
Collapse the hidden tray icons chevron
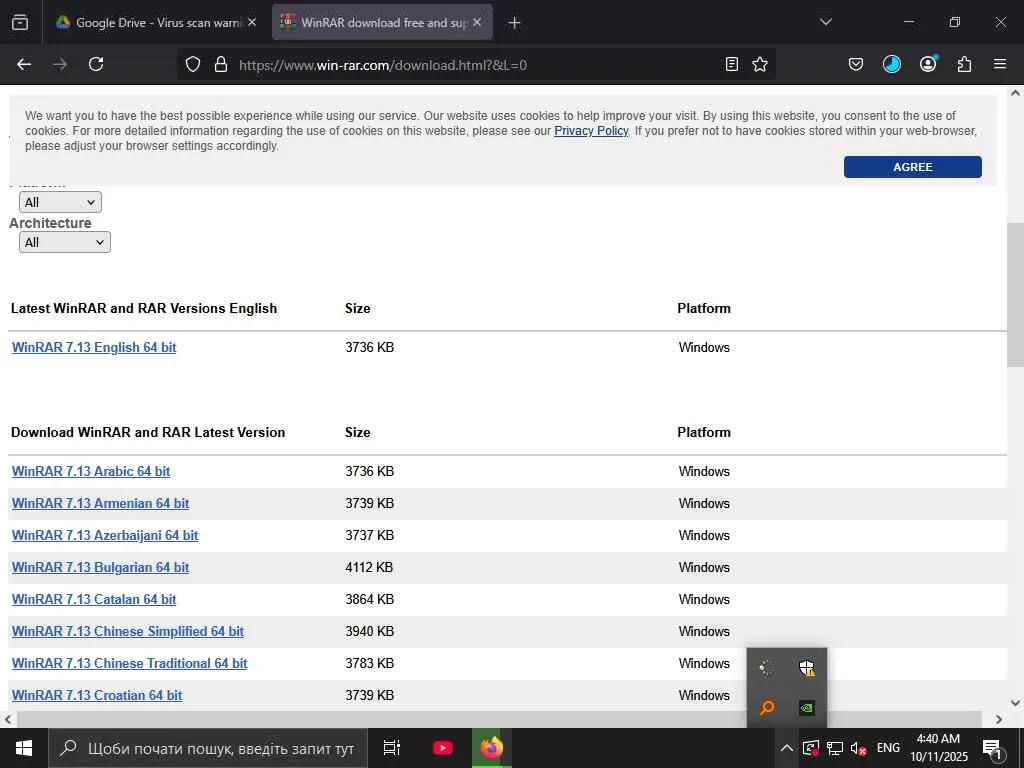(787, 748)
